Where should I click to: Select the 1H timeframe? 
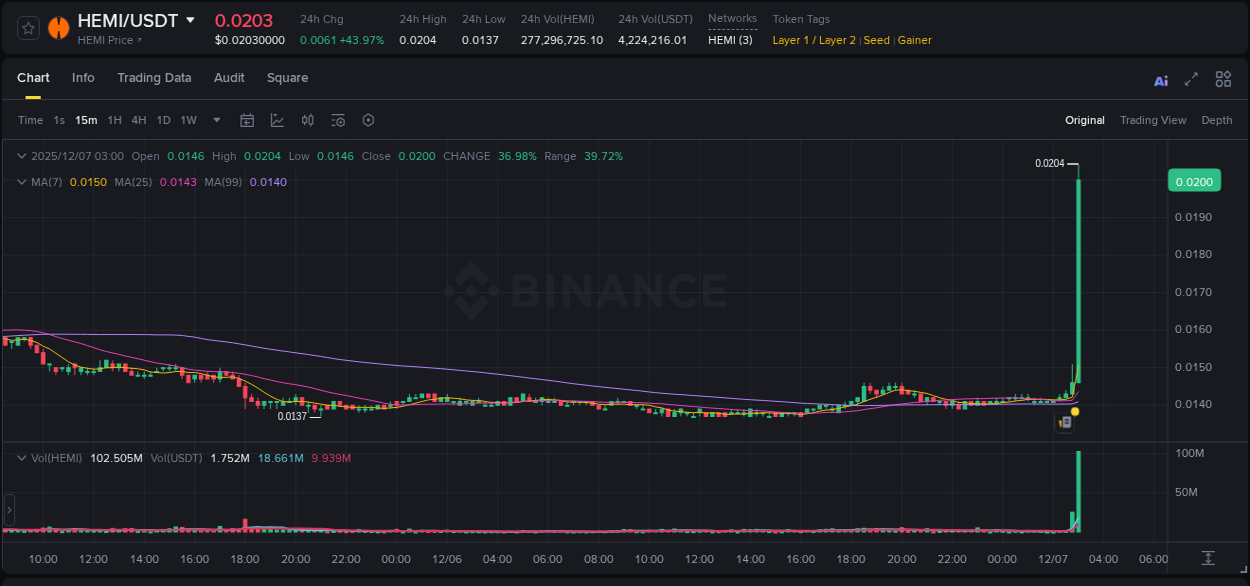(x=115, y=120)
